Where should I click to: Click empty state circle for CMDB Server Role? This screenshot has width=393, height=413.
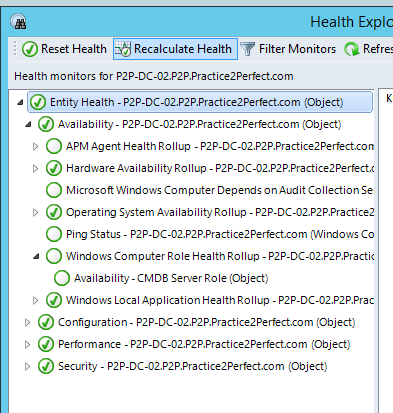click(62, 278)
